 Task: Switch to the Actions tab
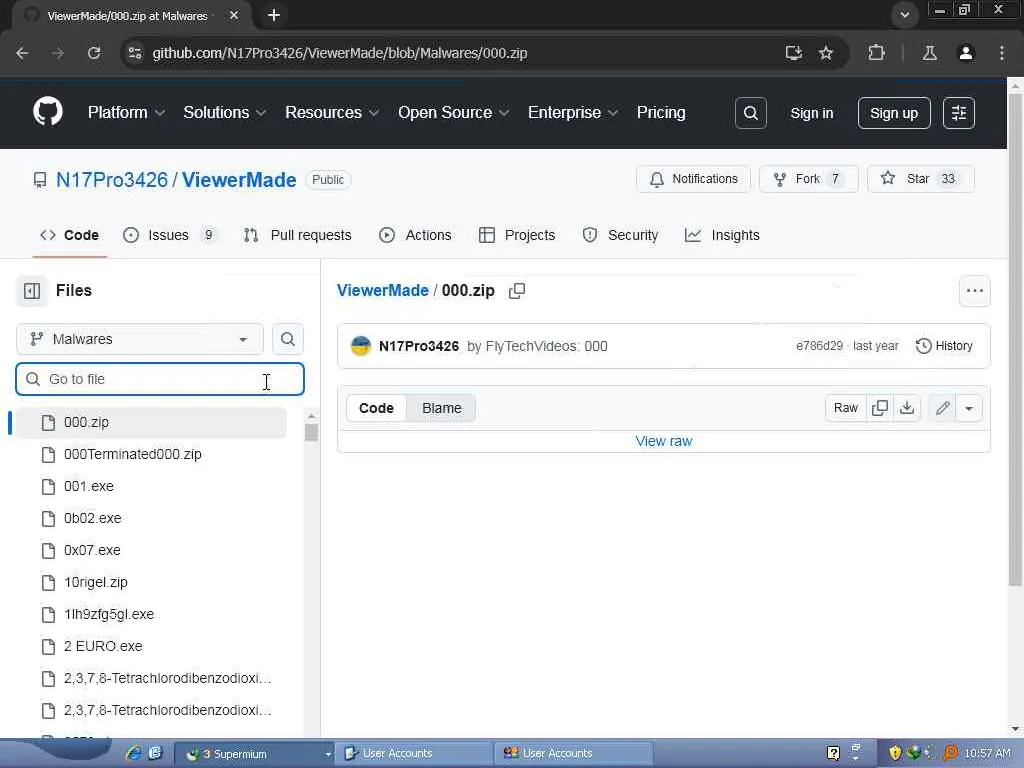tap(415, 235)
